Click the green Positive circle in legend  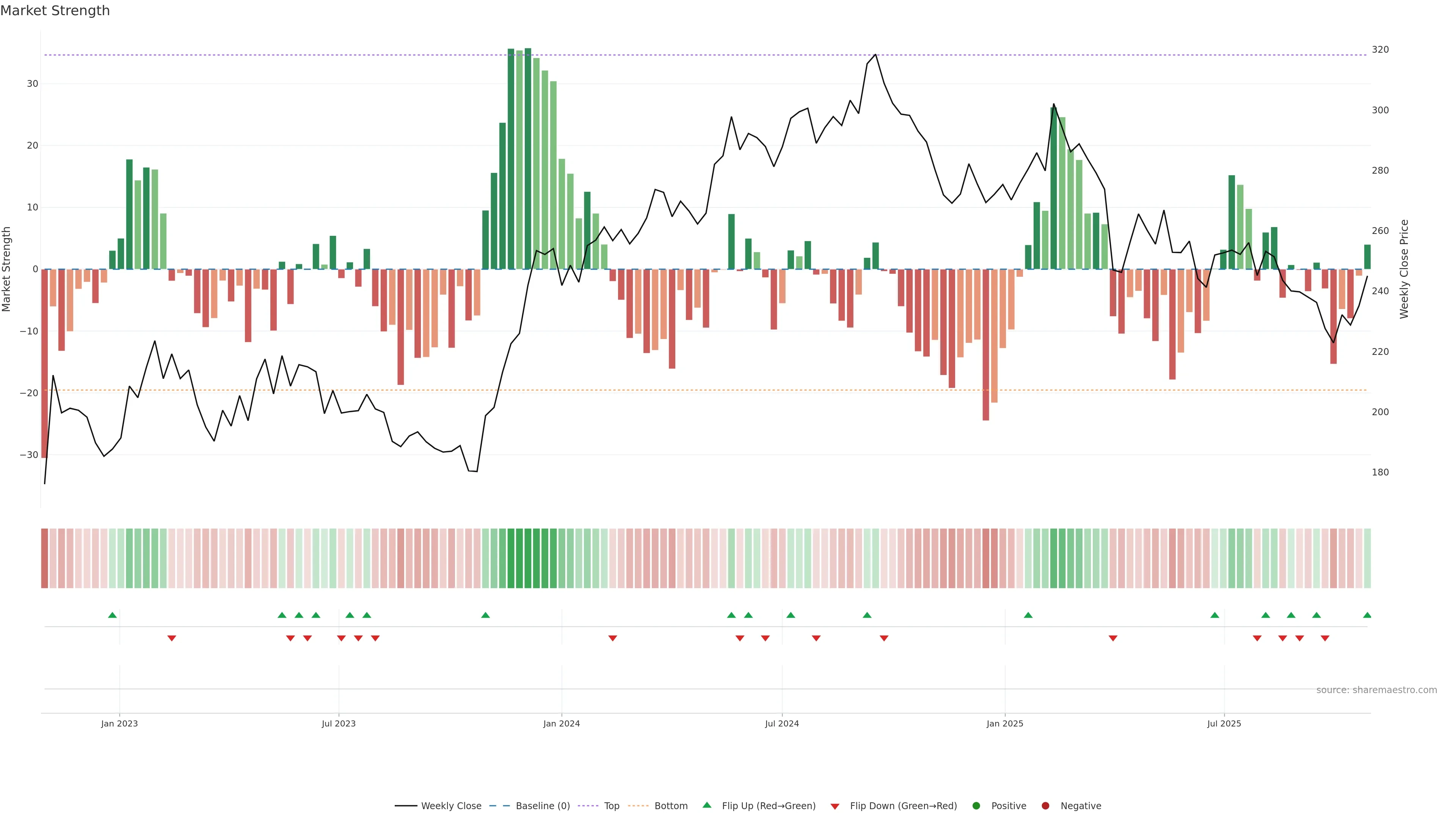976,806
